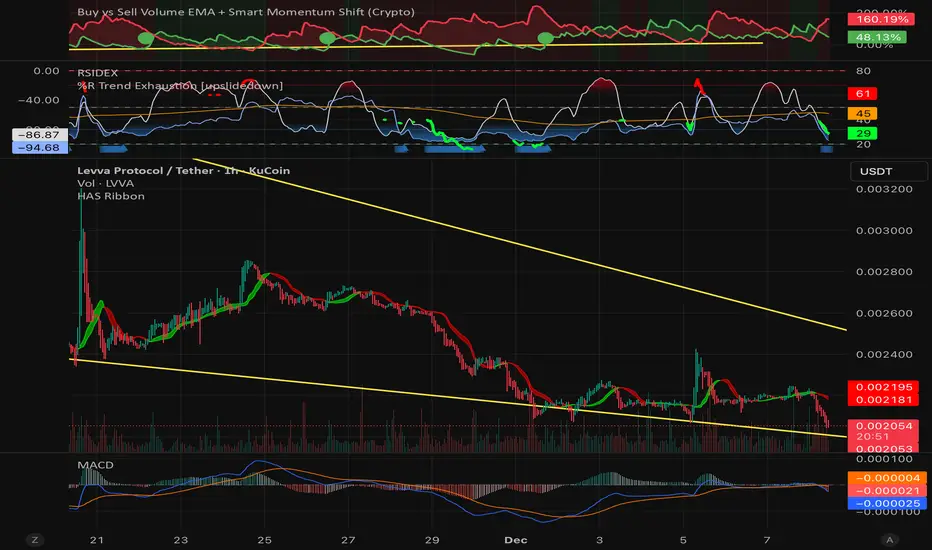Click the 20 level on RSI axis
932x550 pixels.
coord(863,144)
